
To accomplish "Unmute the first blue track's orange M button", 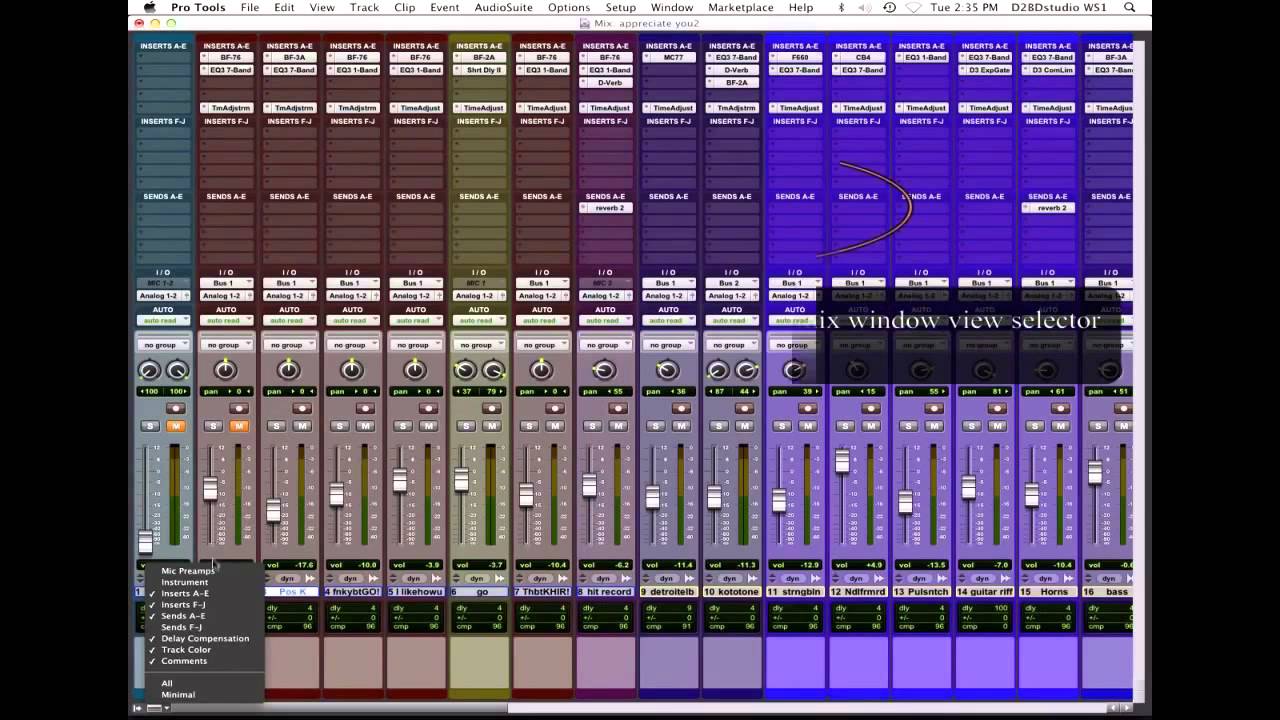I will point(176,426).
